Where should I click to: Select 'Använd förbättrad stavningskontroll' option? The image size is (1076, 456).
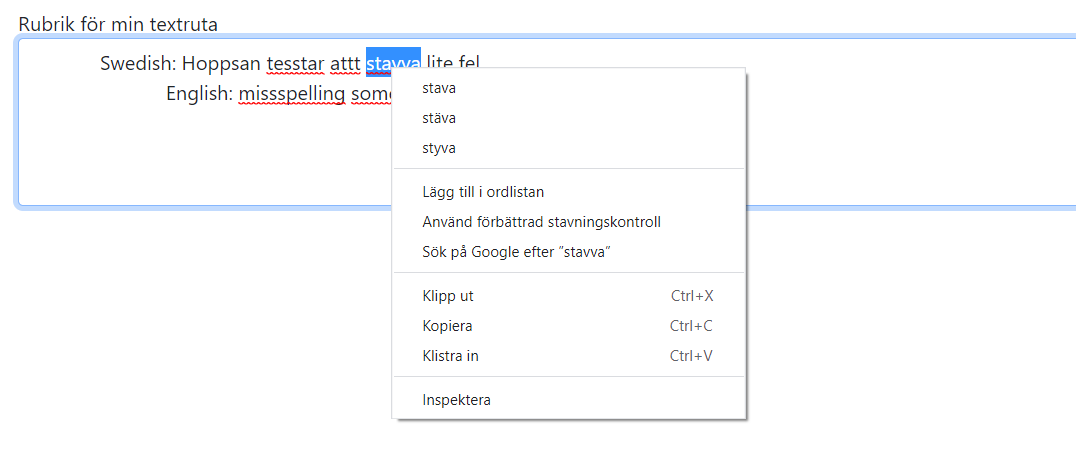541,222
